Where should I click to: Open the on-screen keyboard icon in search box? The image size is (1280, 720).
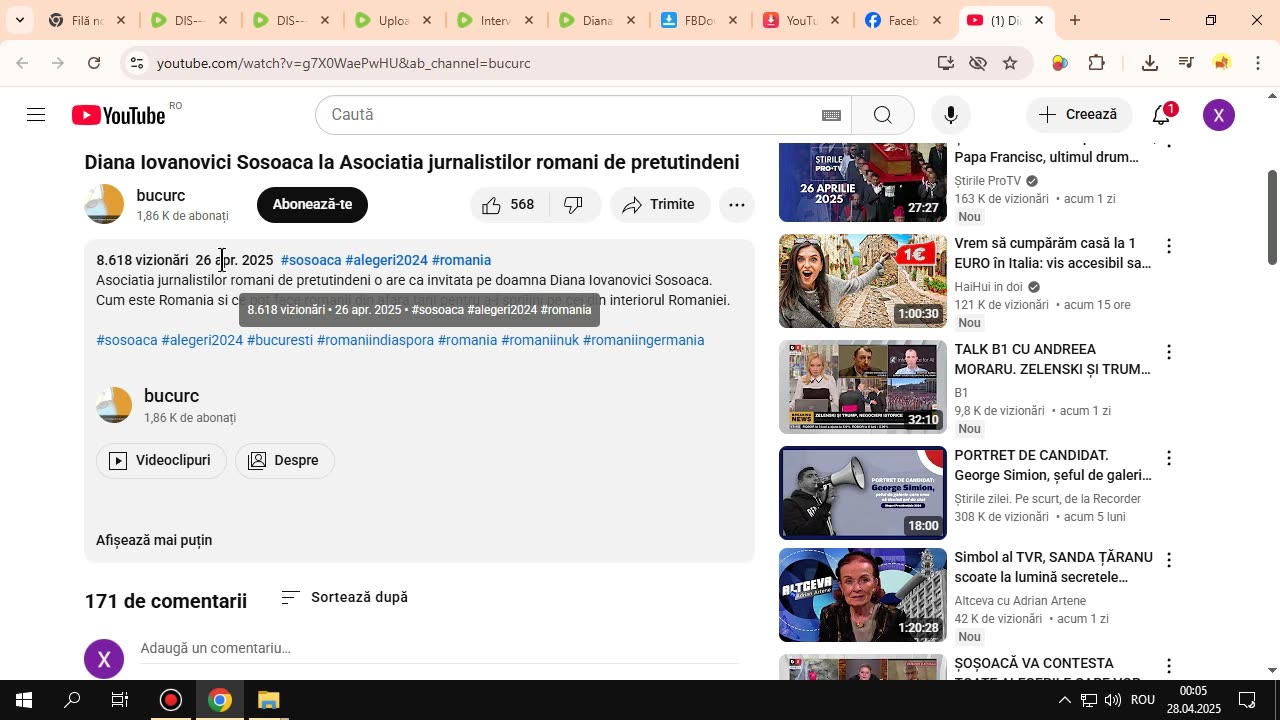pyautogui.click(x=831, y=115)
